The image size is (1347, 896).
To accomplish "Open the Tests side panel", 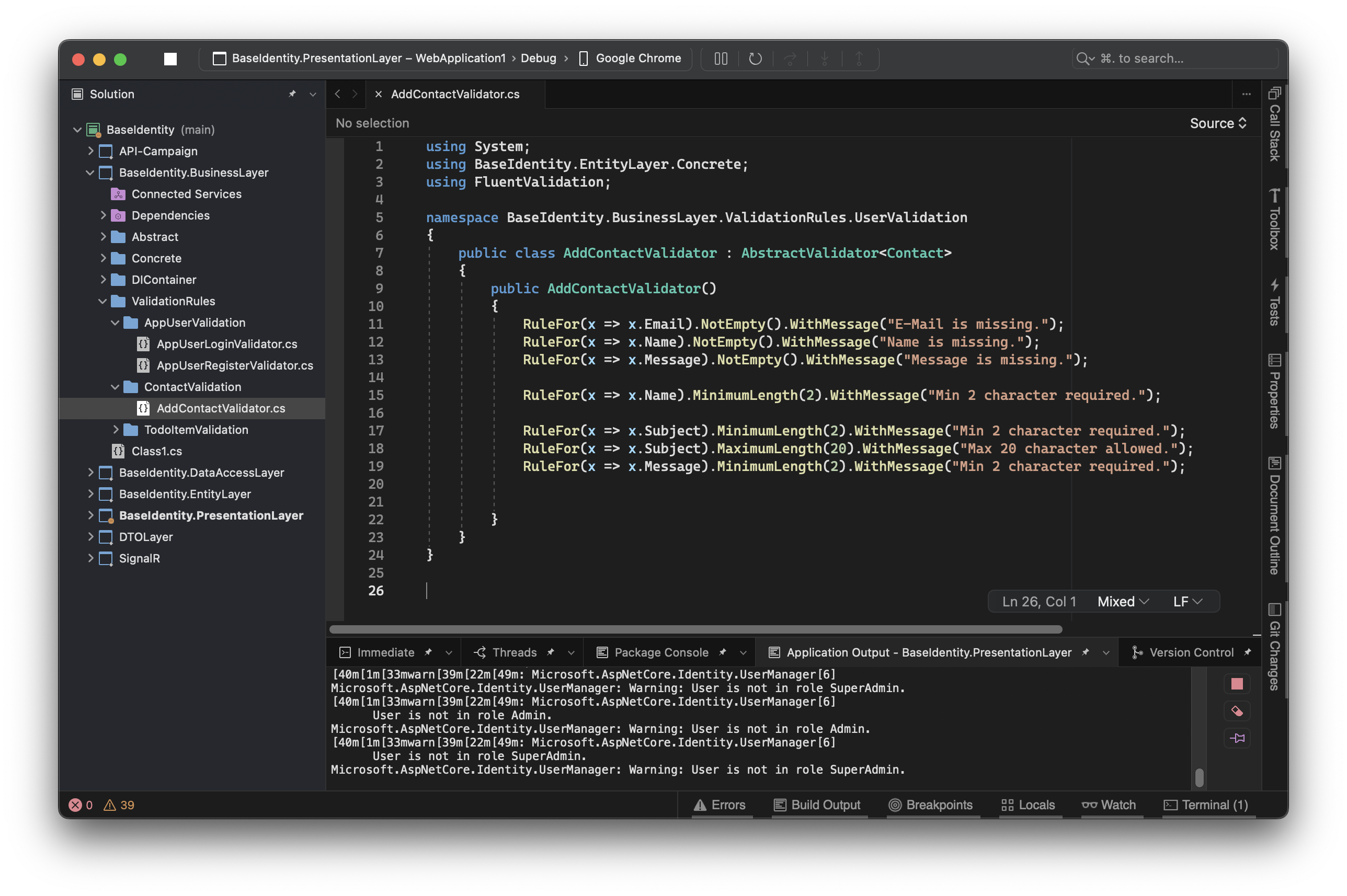I will (x=1274, y=302).
